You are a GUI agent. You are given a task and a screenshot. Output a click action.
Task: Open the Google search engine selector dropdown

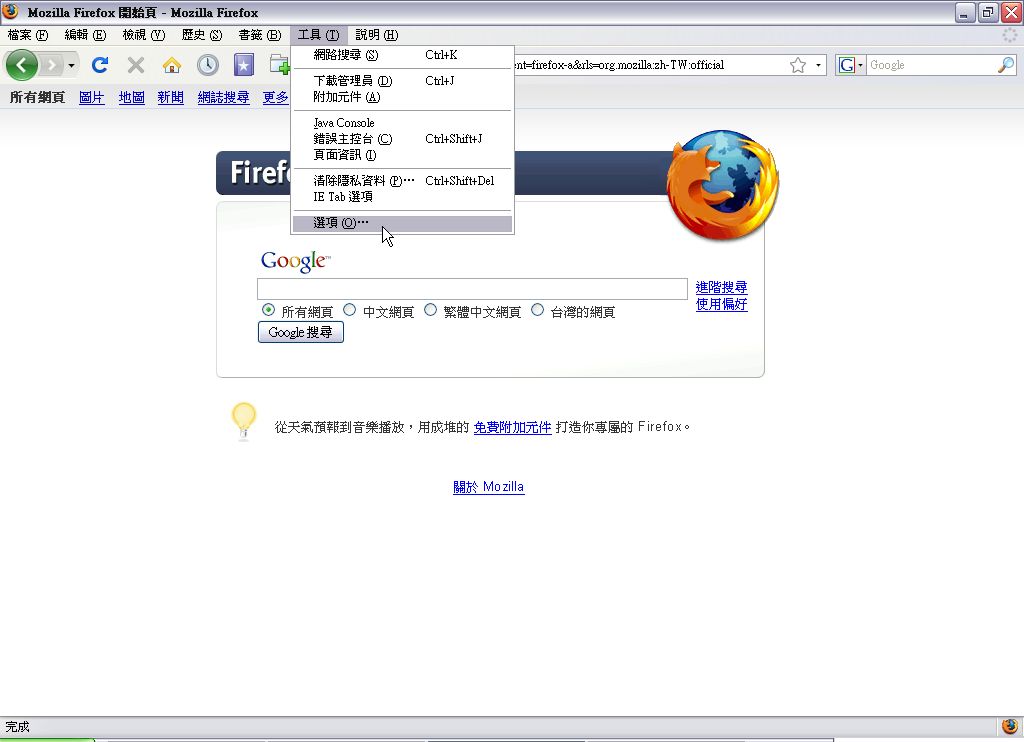(851, 65)
